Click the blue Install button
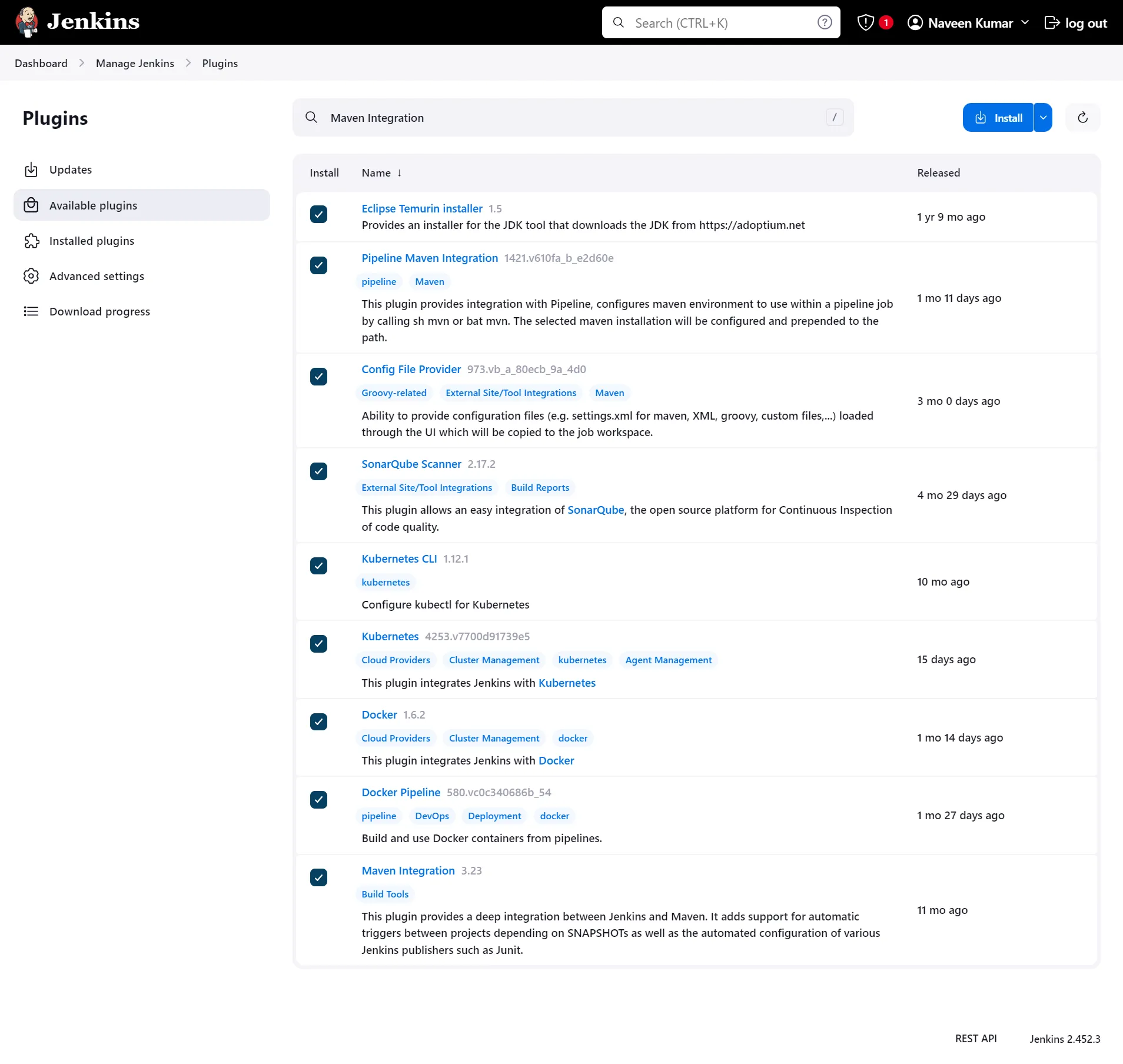Screen dimensions: 1123x1064 click(998, 118)
